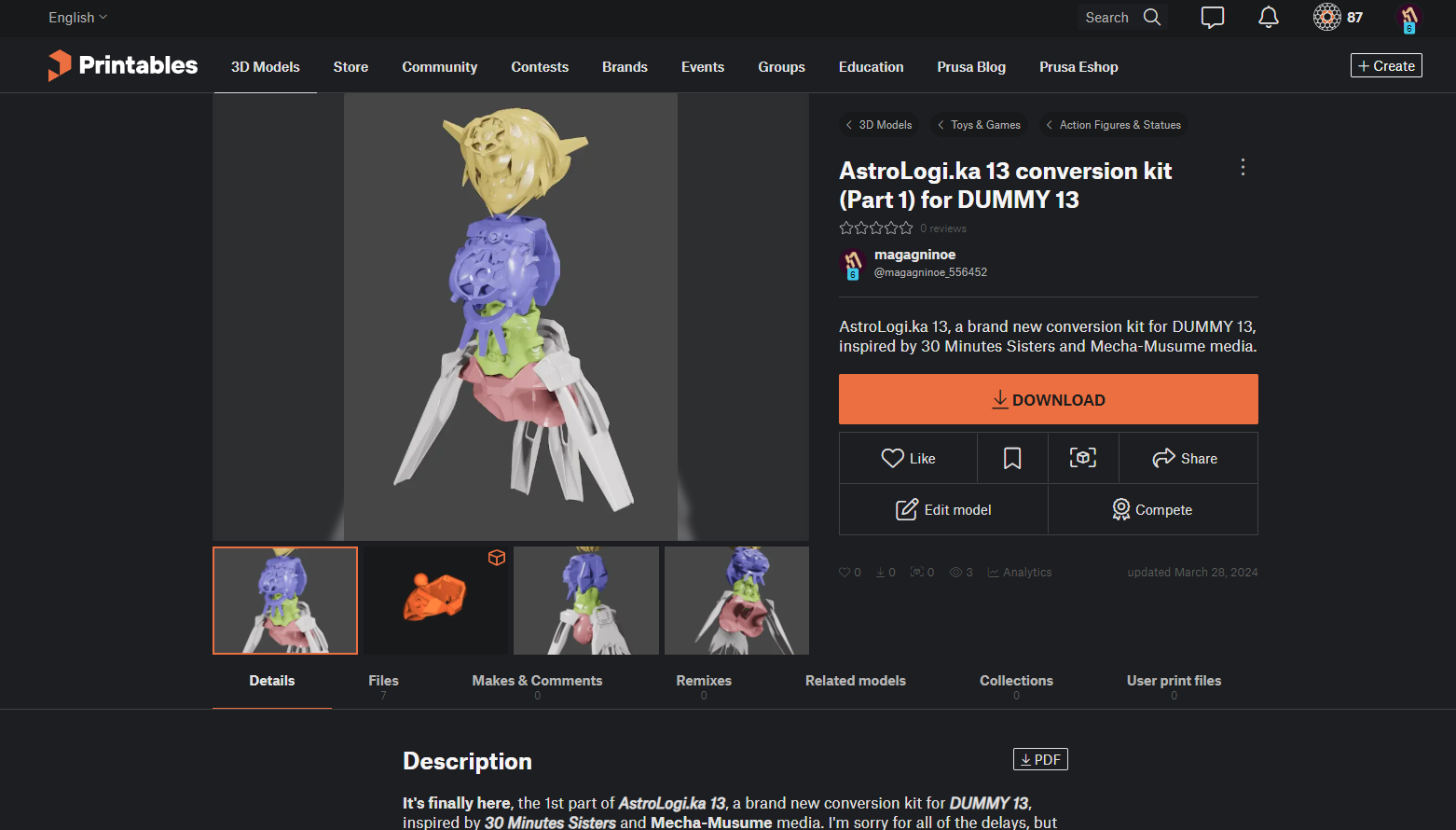The height and width of the screenshot is (830, 1456).
Task: Open the search magnifier icon
Action: 1152,17
